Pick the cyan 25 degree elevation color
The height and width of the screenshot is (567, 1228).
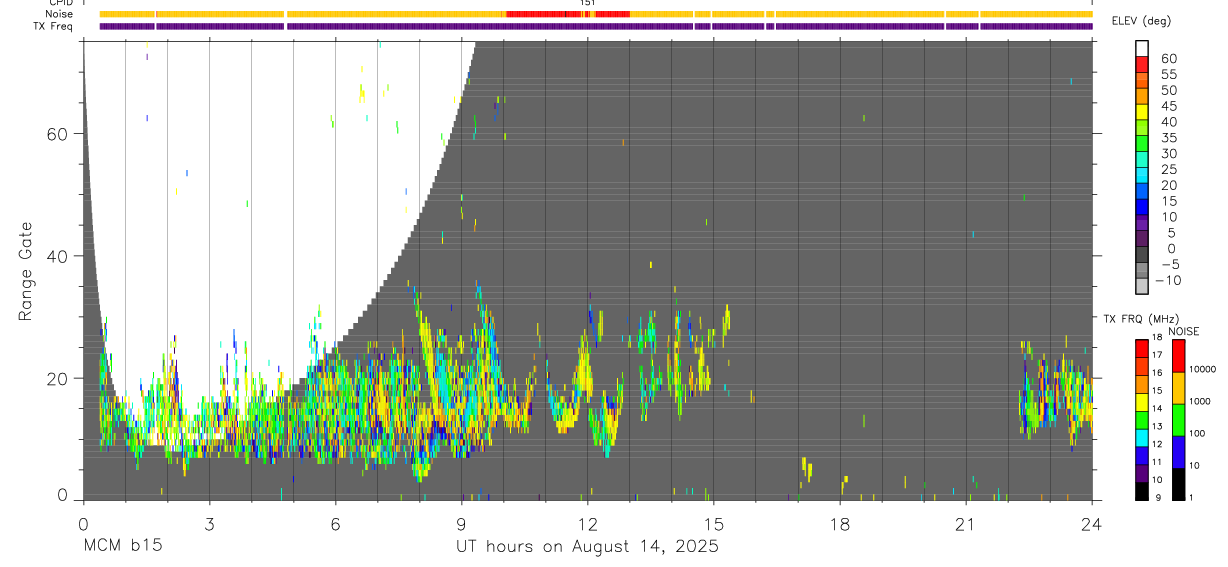1141,176
